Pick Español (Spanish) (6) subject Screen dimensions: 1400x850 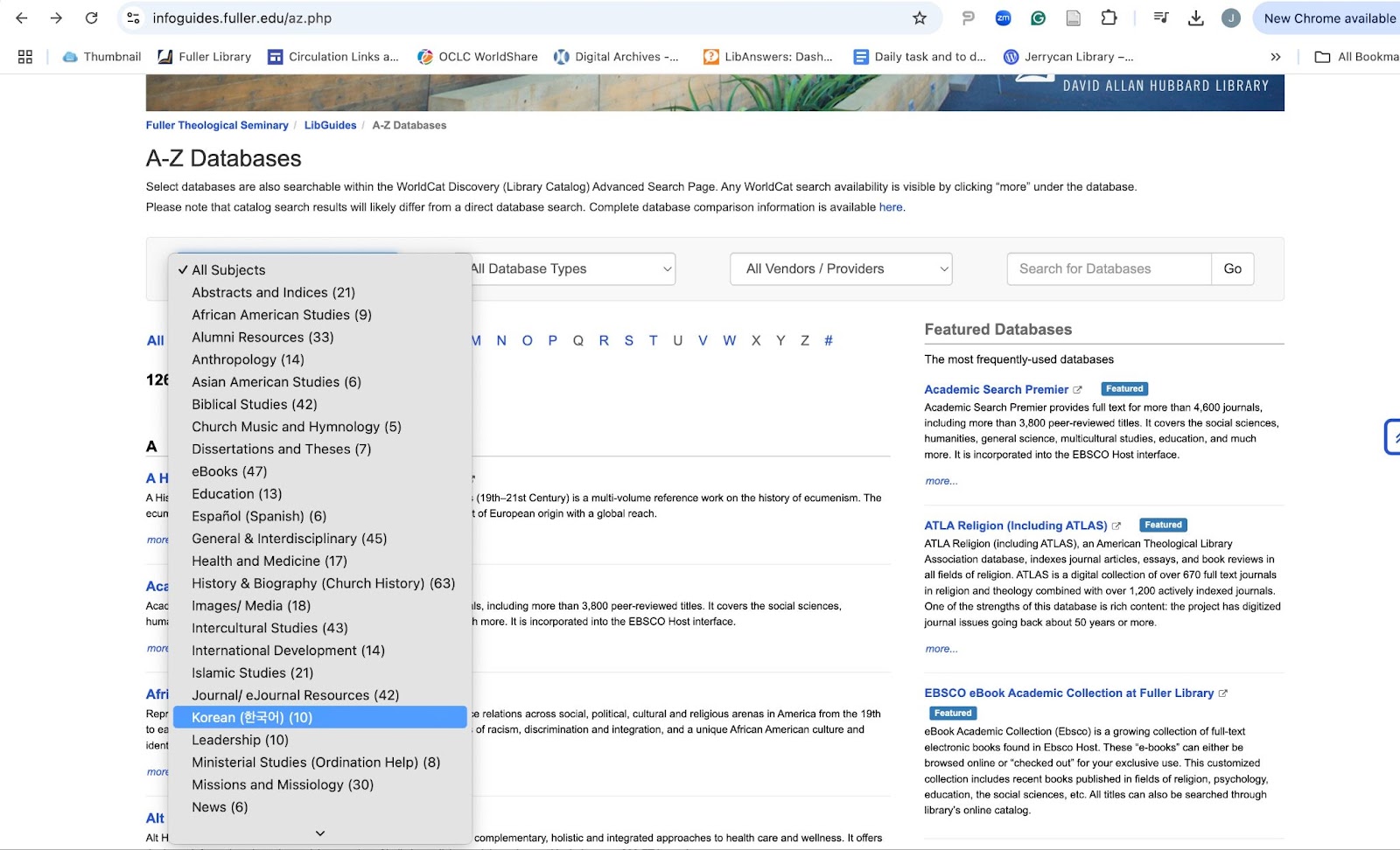(320, 517)
